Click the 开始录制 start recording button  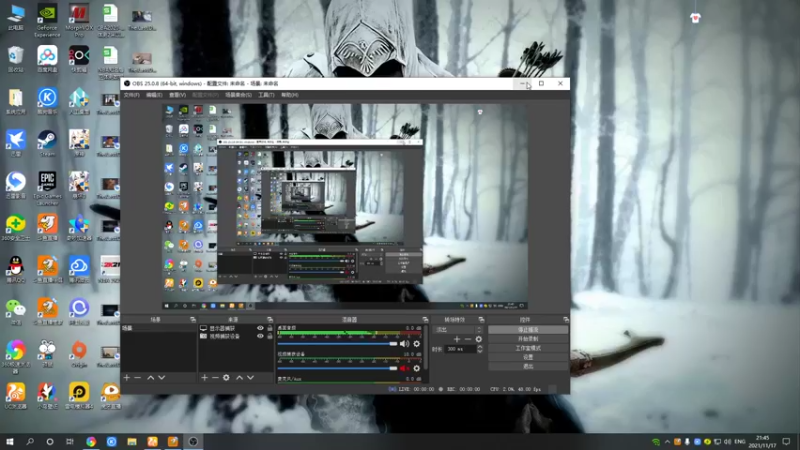pos(528,339)
